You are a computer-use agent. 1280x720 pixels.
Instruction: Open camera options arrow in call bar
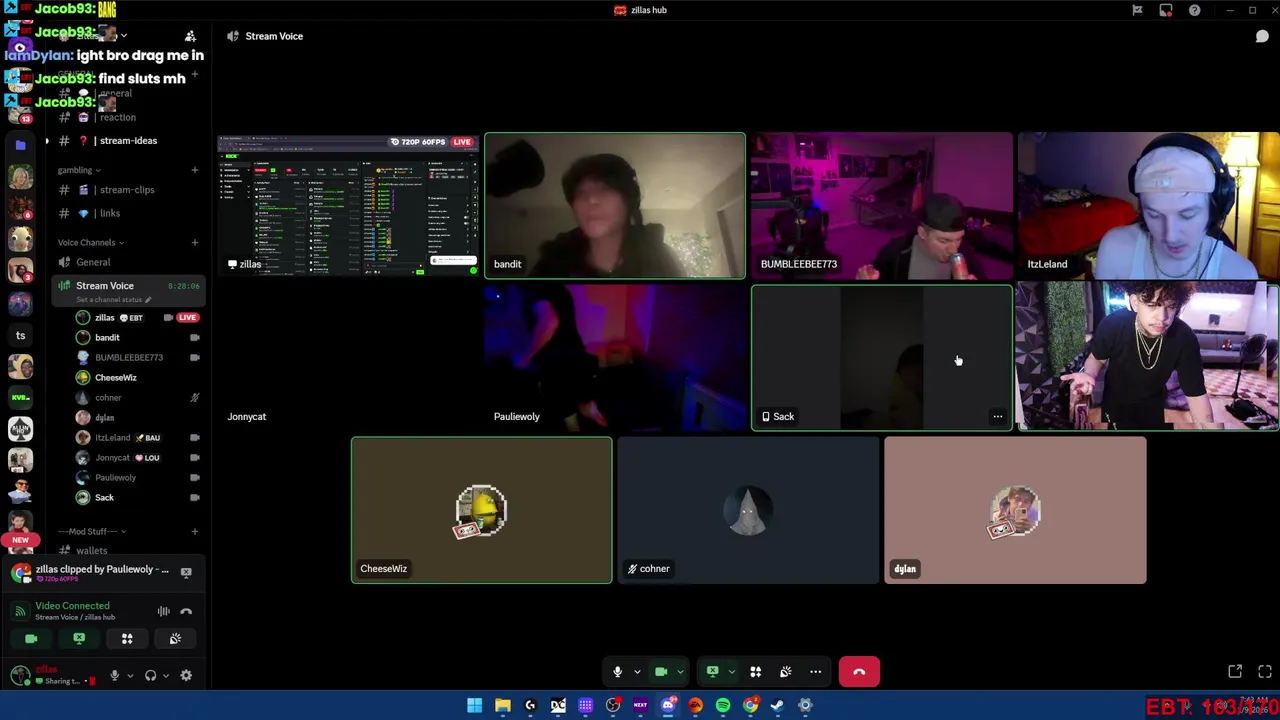[x=680, y=672]
